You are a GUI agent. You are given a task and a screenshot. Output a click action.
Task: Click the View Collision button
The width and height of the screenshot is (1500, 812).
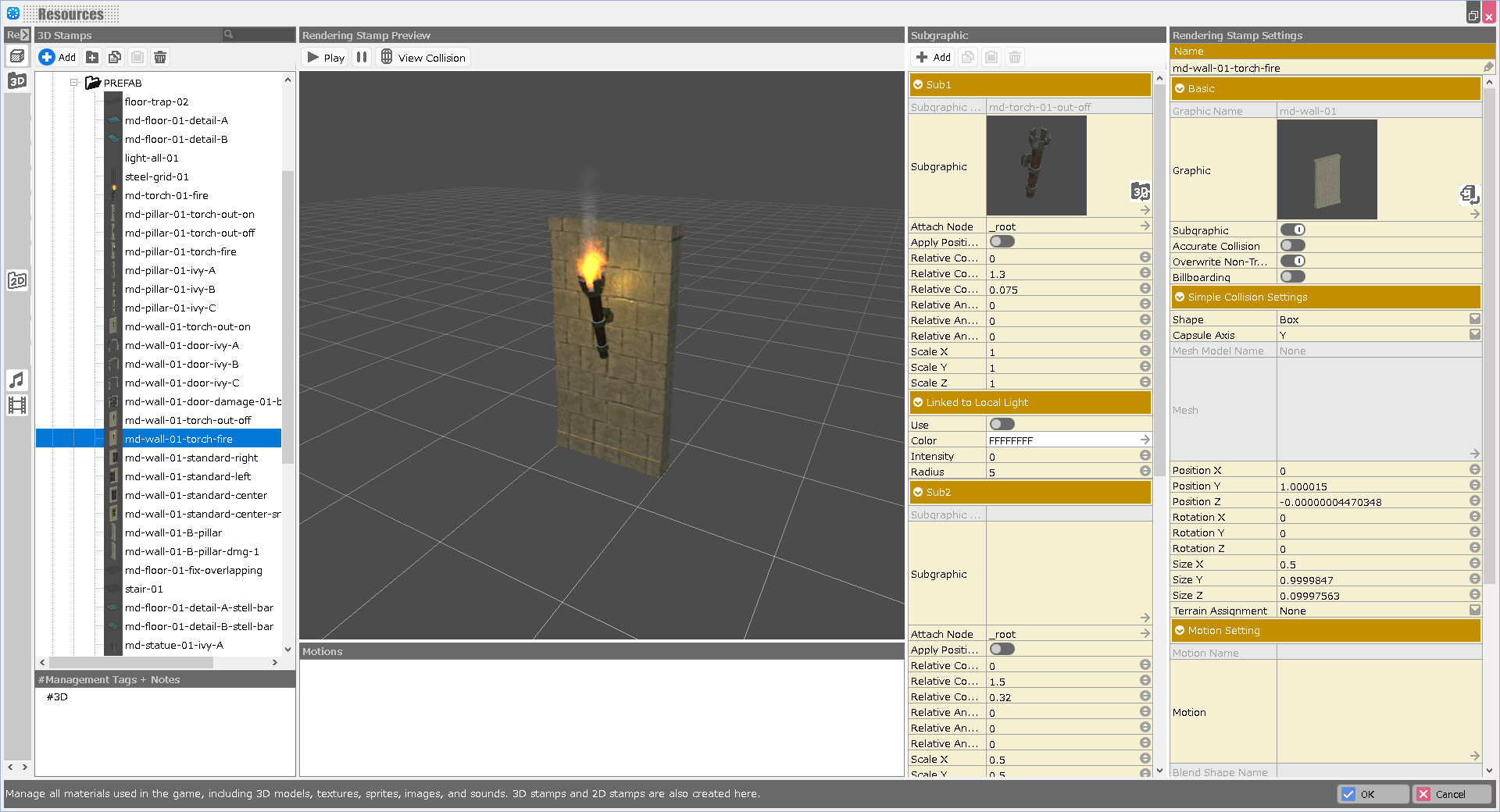pos(423,56)
